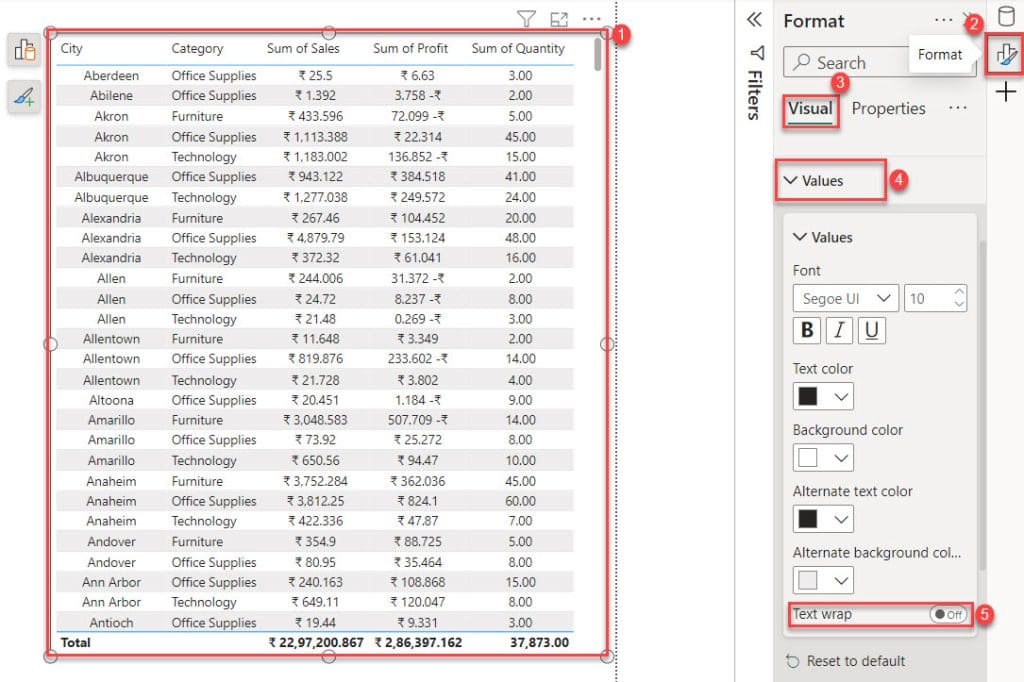The height and width of the screenshot is (682, 1024).
Task: Click Reset to default
Action: point(846,661)
